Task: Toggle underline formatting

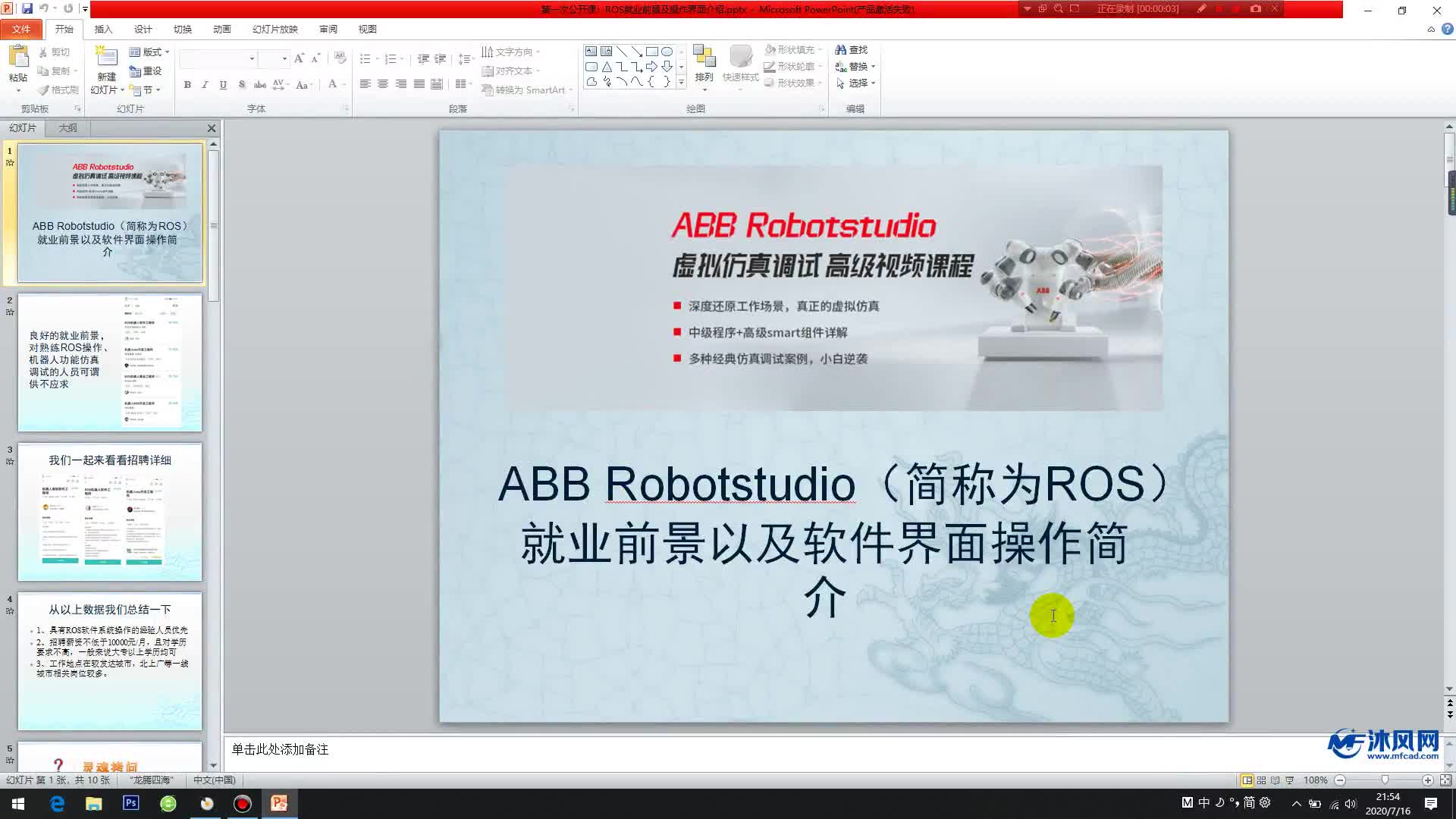Action: pyautogui.click(x=223, y=85)
